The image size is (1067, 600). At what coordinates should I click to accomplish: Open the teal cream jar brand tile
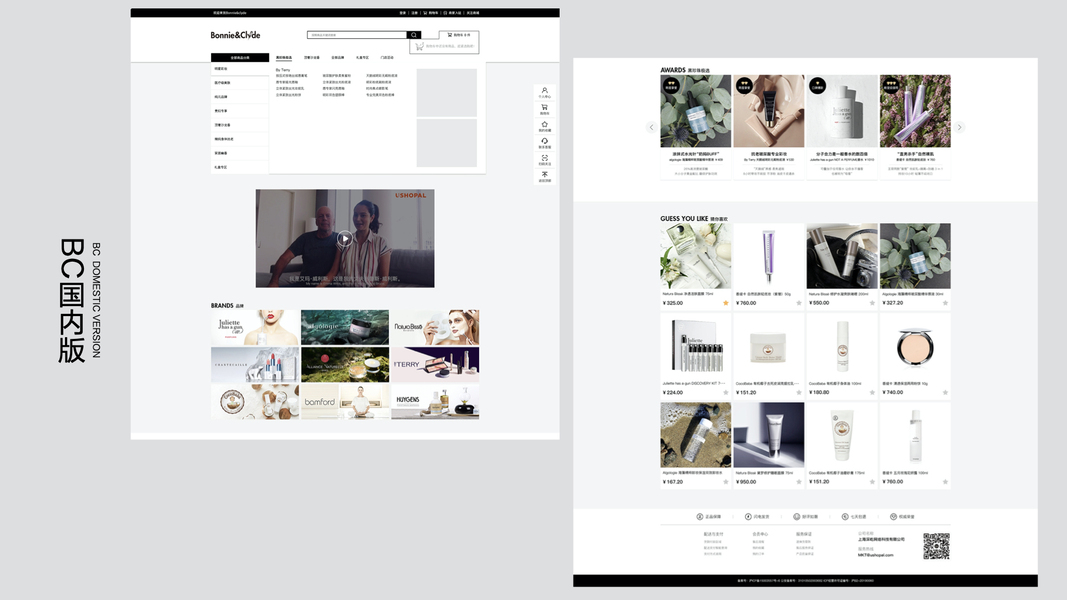coord(345,327)
